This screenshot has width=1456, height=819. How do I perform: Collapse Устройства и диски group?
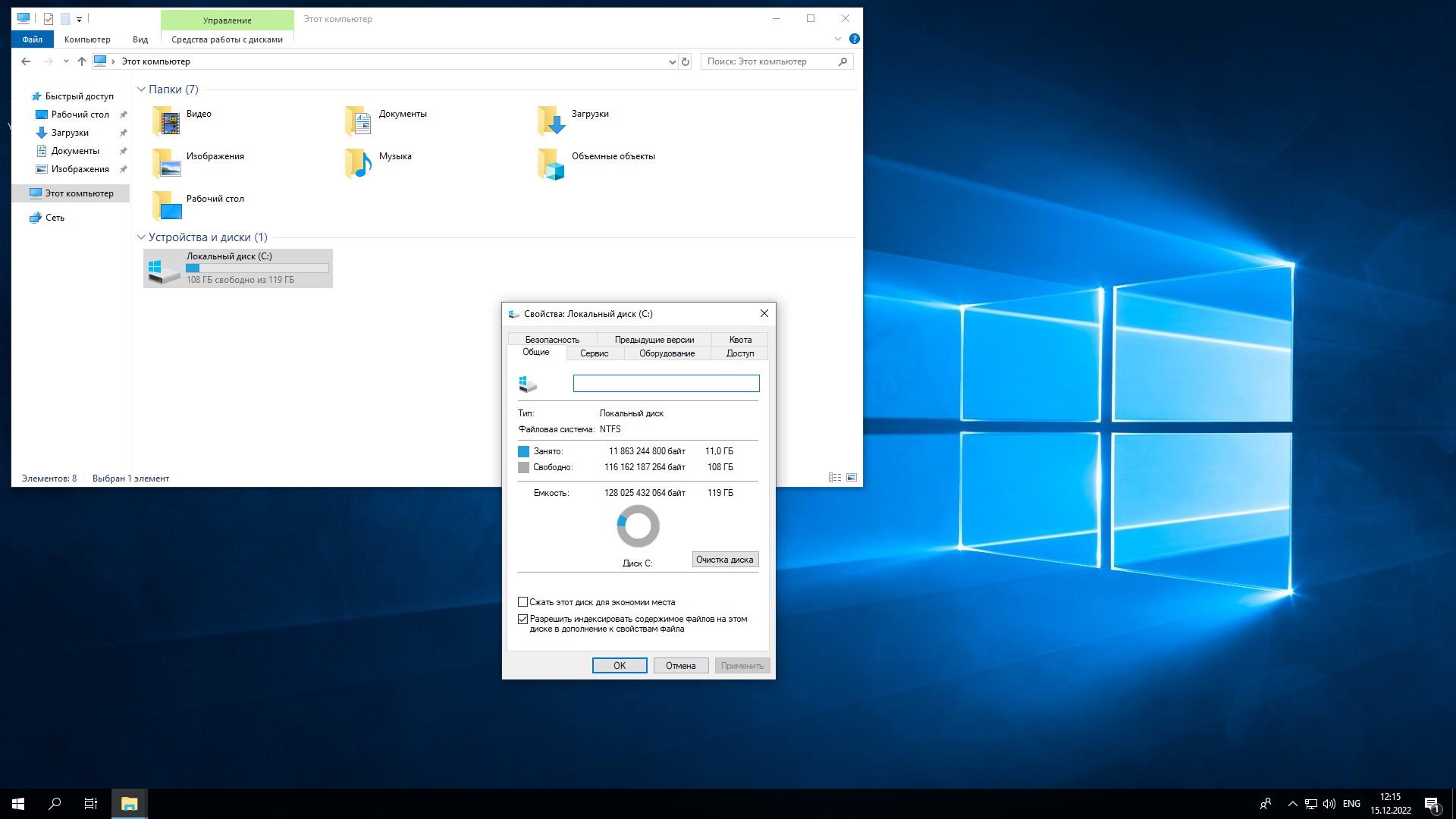tap(141, 237)
